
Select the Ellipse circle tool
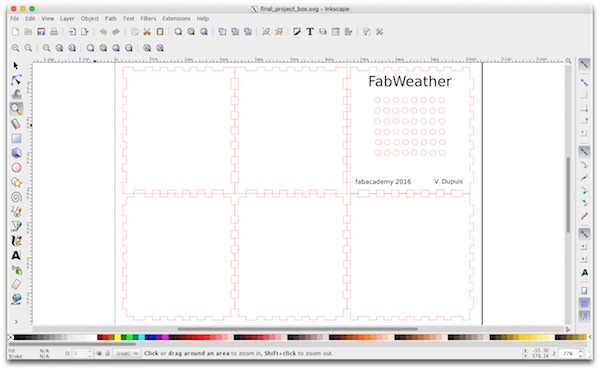click(x=16, y=168)
